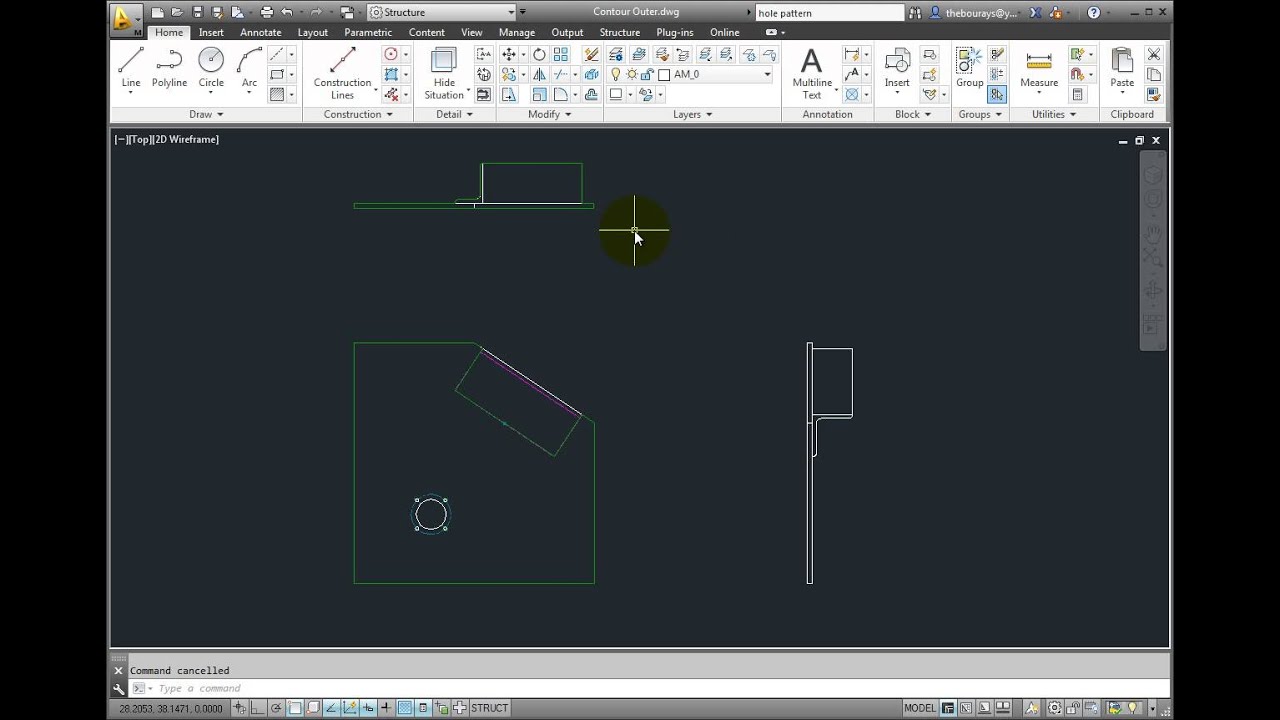Click the Paste clipboard tool
1280x720 pixels.
[x=1122, y=70]
